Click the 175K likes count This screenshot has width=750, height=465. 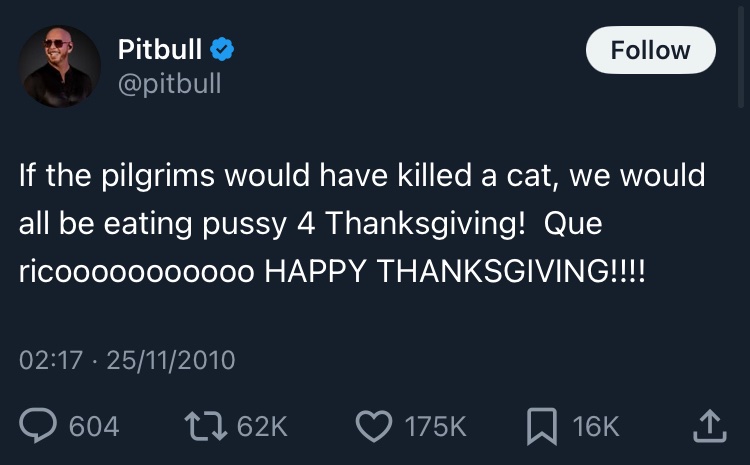(435, 427)
